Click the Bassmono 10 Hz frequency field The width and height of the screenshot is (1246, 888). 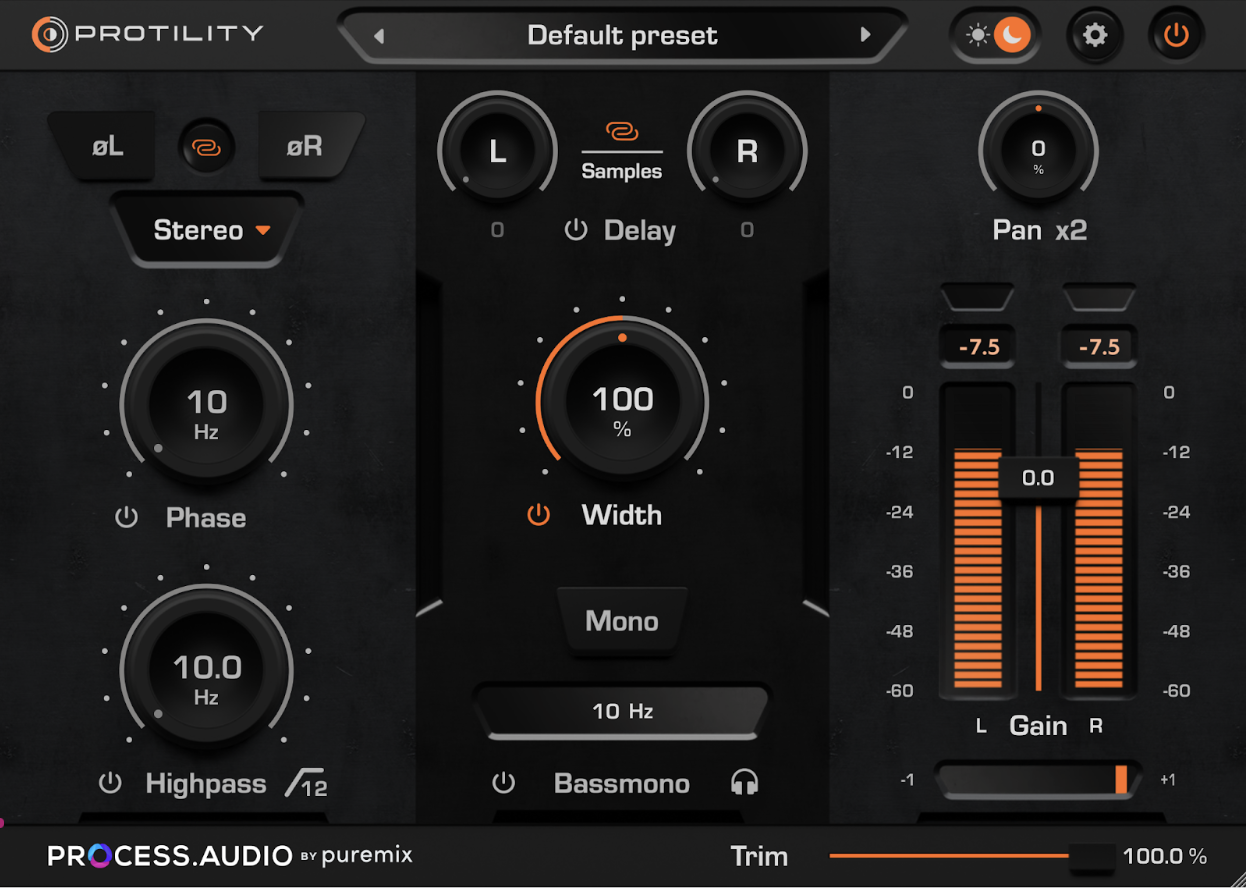[x=622, y=712]
